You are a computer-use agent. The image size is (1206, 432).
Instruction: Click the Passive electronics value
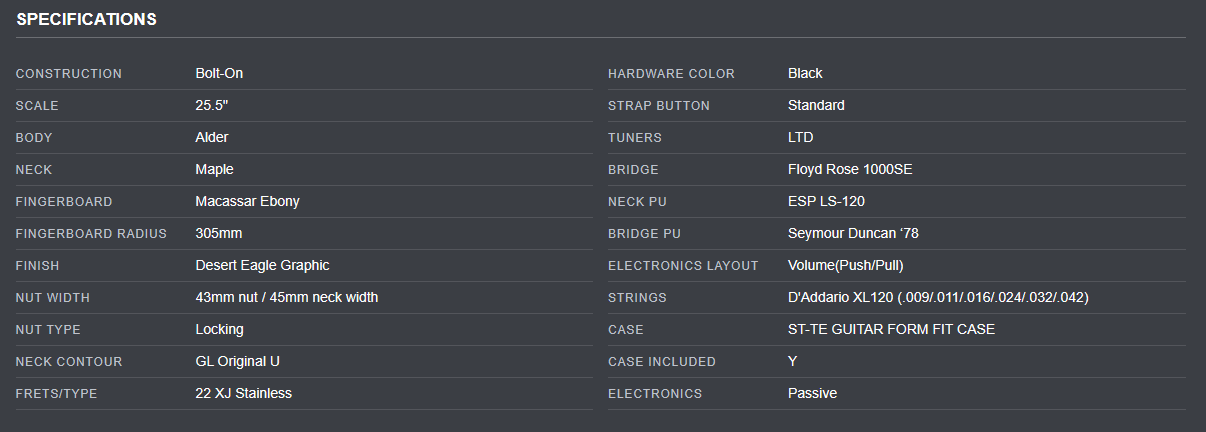pyautogui.click(x=812, y=393)
